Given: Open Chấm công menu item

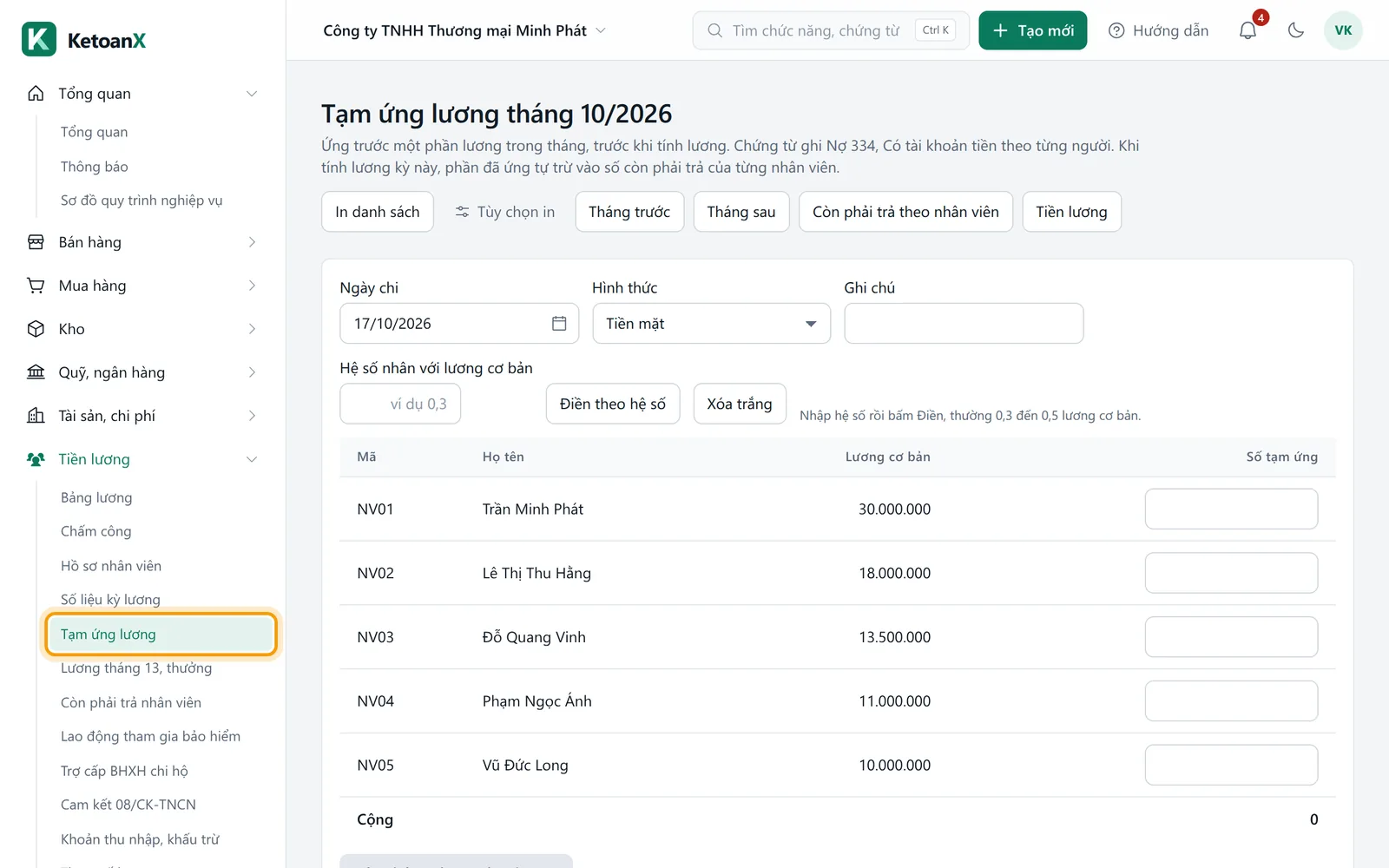Looking at the screenshot, I should tap(95, 531).
